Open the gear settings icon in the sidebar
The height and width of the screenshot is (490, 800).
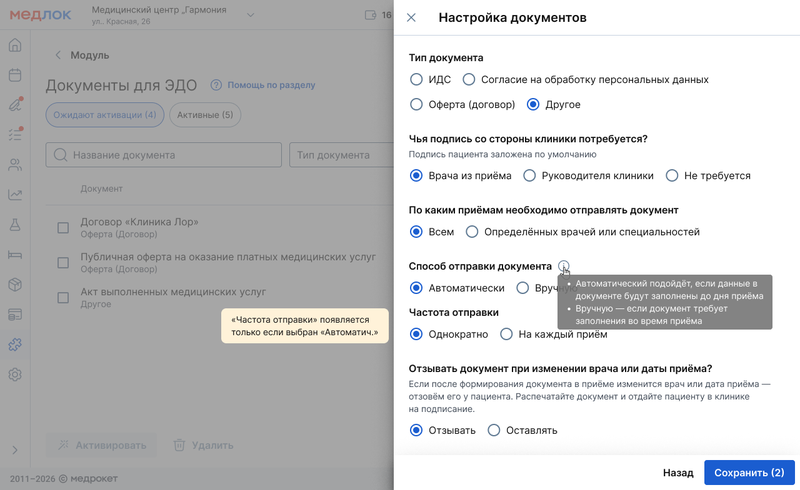(15, 375)
